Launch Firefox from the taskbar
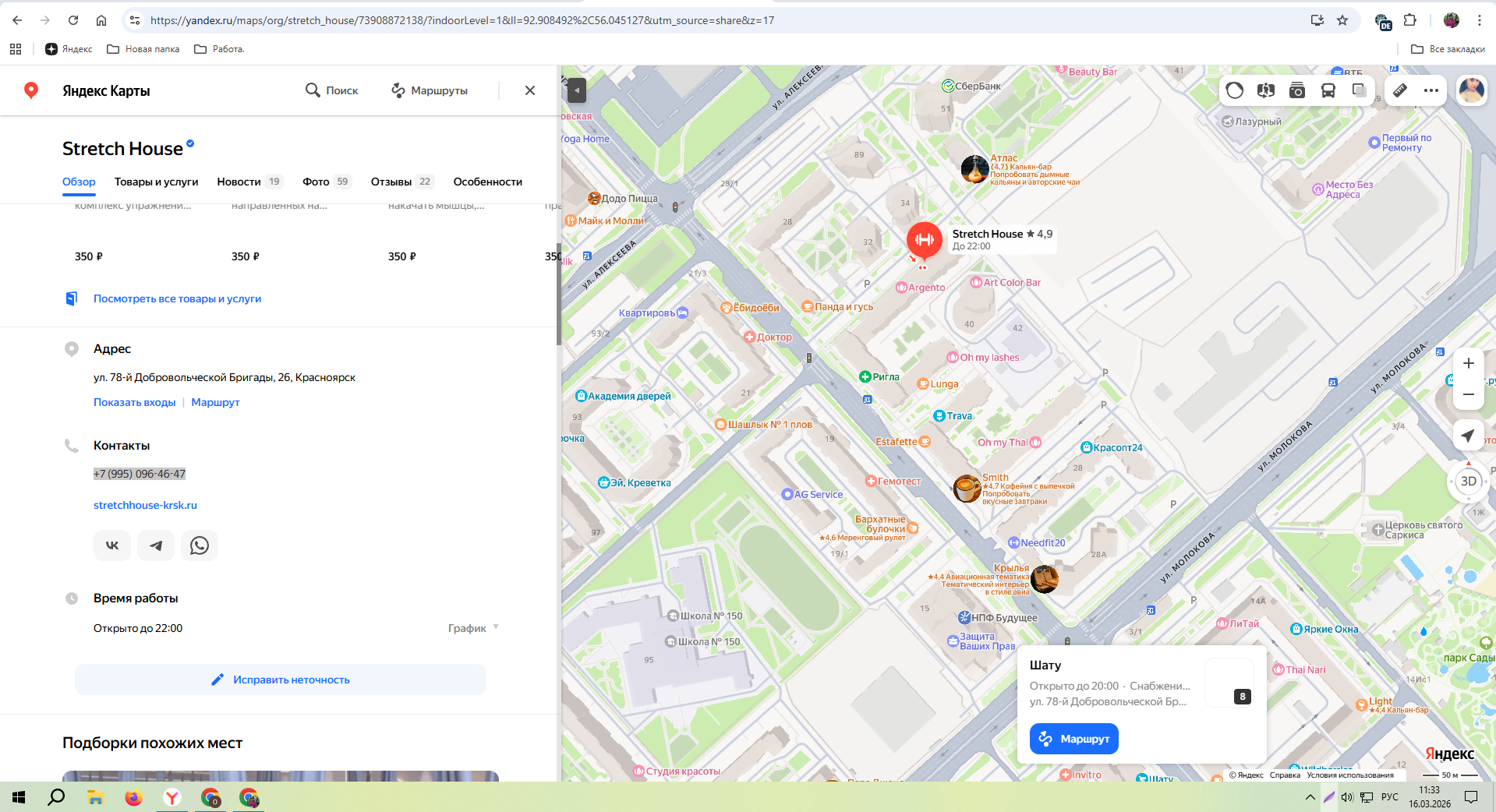1496x812 pixels. 134,797
